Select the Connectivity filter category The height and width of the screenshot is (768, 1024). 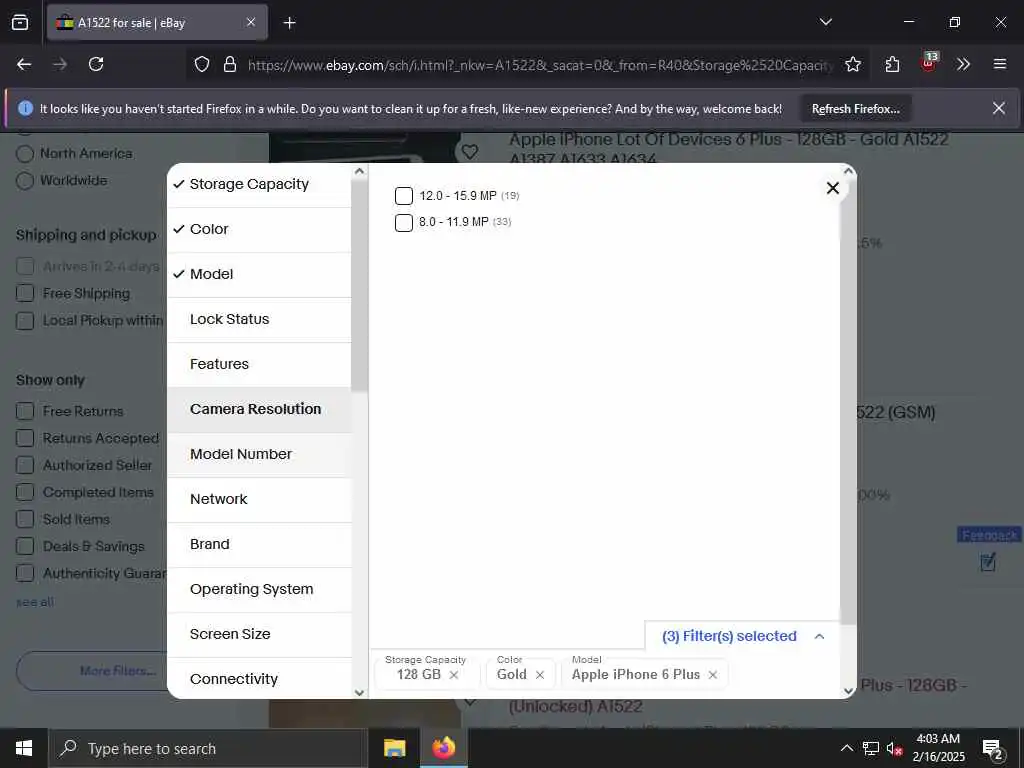click(x=259, y=679)
